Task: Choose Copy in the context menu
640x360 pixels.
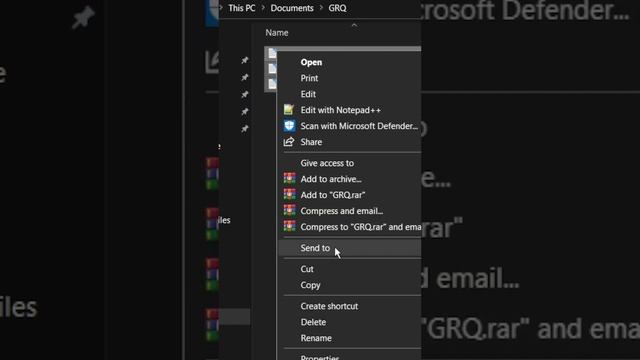Action: [x=310, y=285]
